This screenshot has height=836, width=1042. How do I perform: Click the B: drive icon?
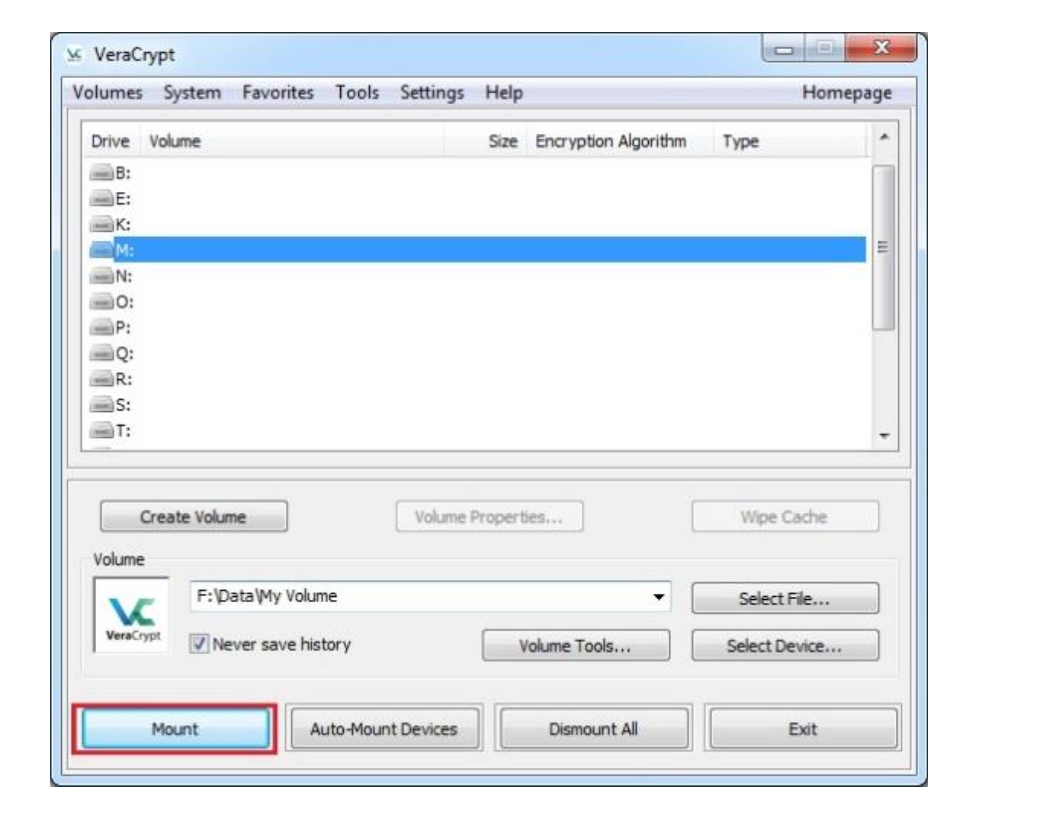pos(102,173)
